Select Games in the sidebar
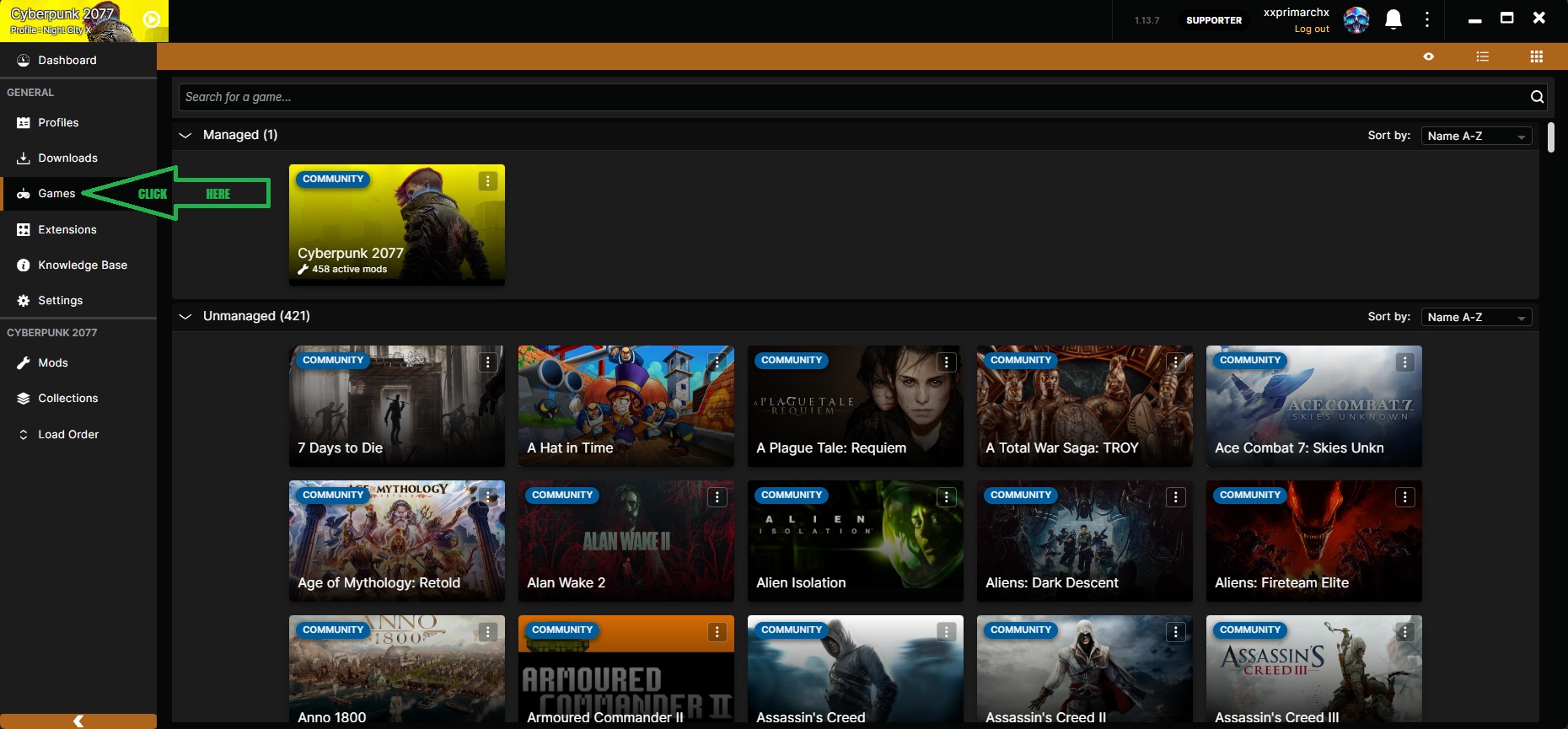 [78, 194]
